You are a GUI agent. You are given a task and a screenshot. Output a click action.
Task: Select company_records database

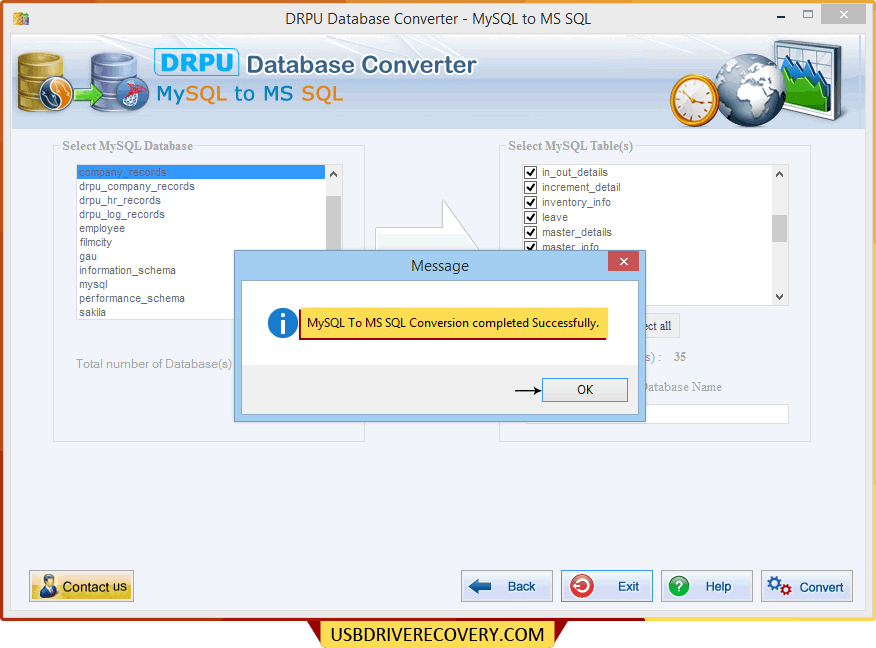[201, 172]
